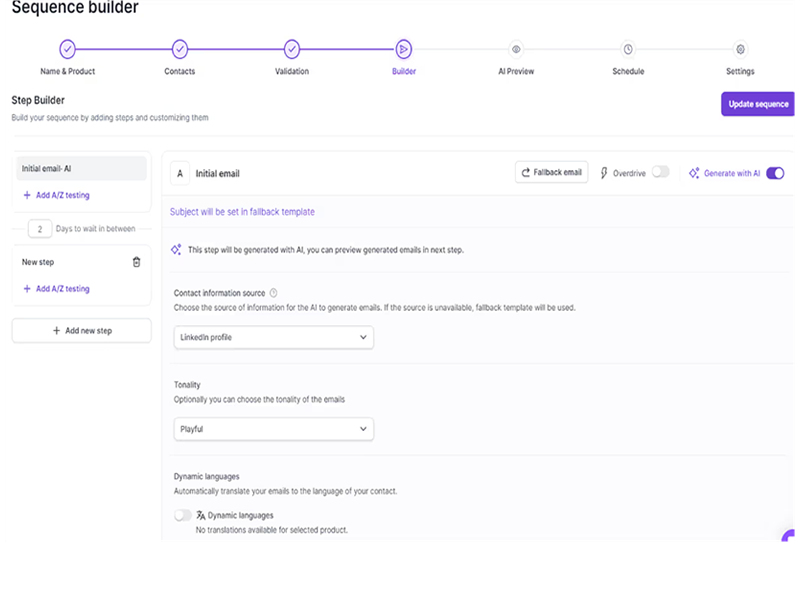Open the LinkedIn profile source dropdown
800x600 pixels.
273,338
